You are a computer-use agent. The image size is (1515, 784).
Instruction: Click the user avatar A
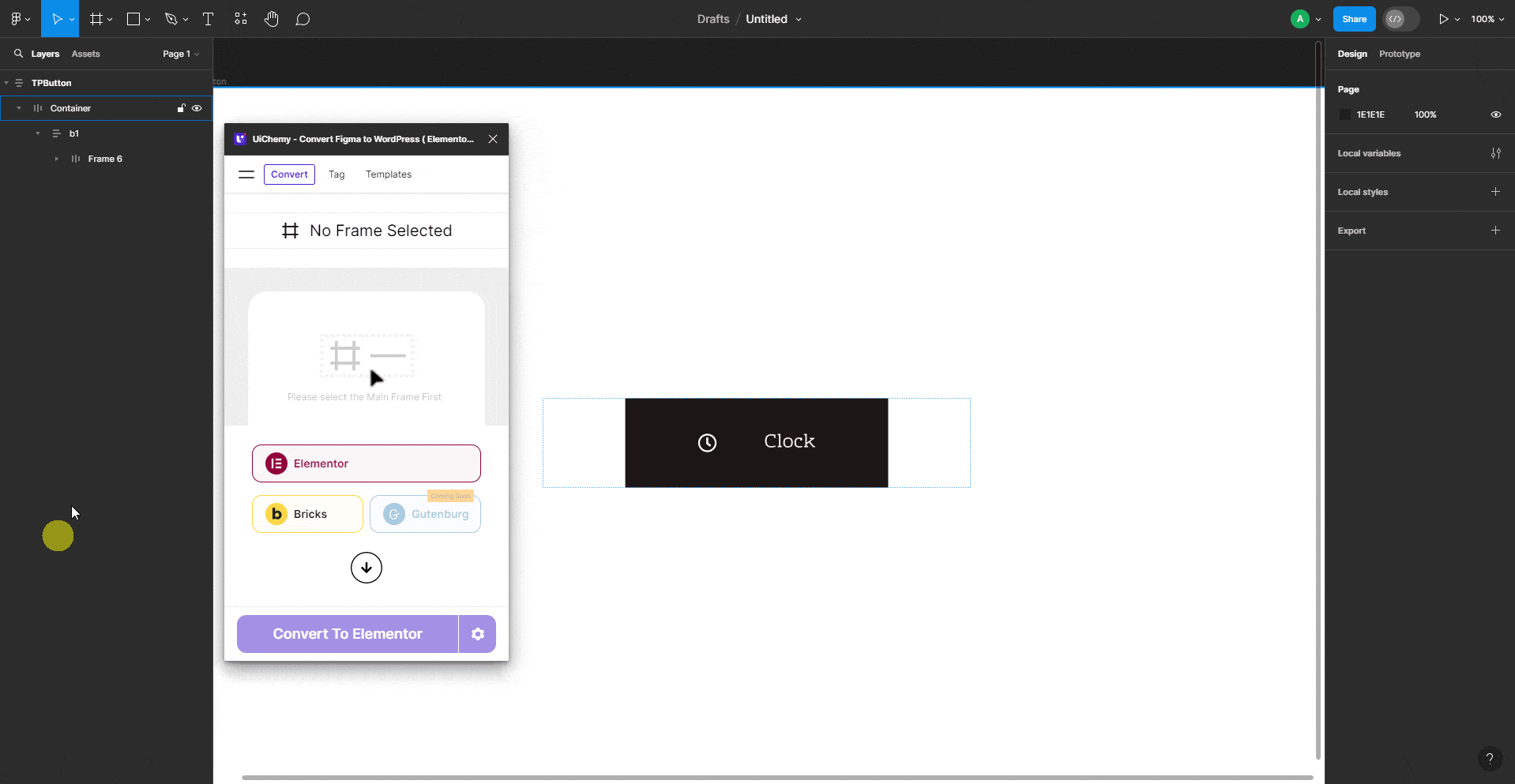pos(1300,19)
